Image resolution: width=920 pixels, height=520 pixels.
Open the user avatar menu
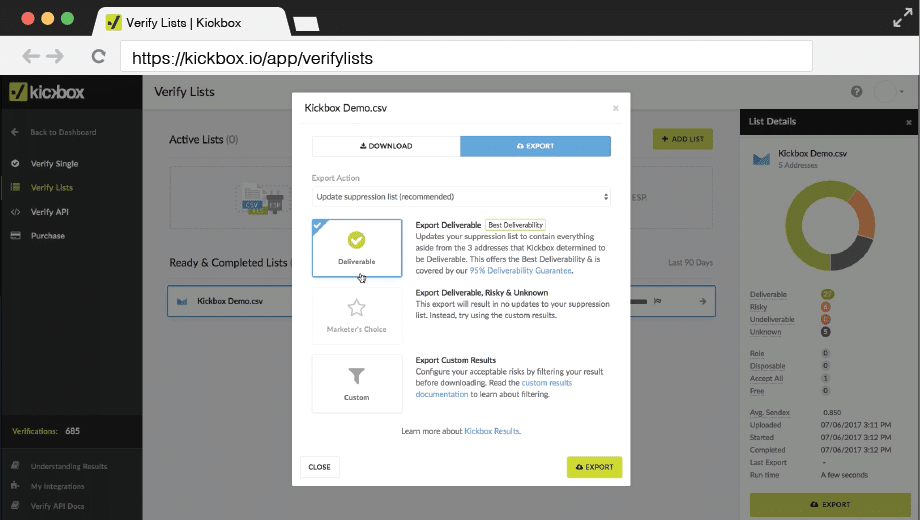click(889, 92)
